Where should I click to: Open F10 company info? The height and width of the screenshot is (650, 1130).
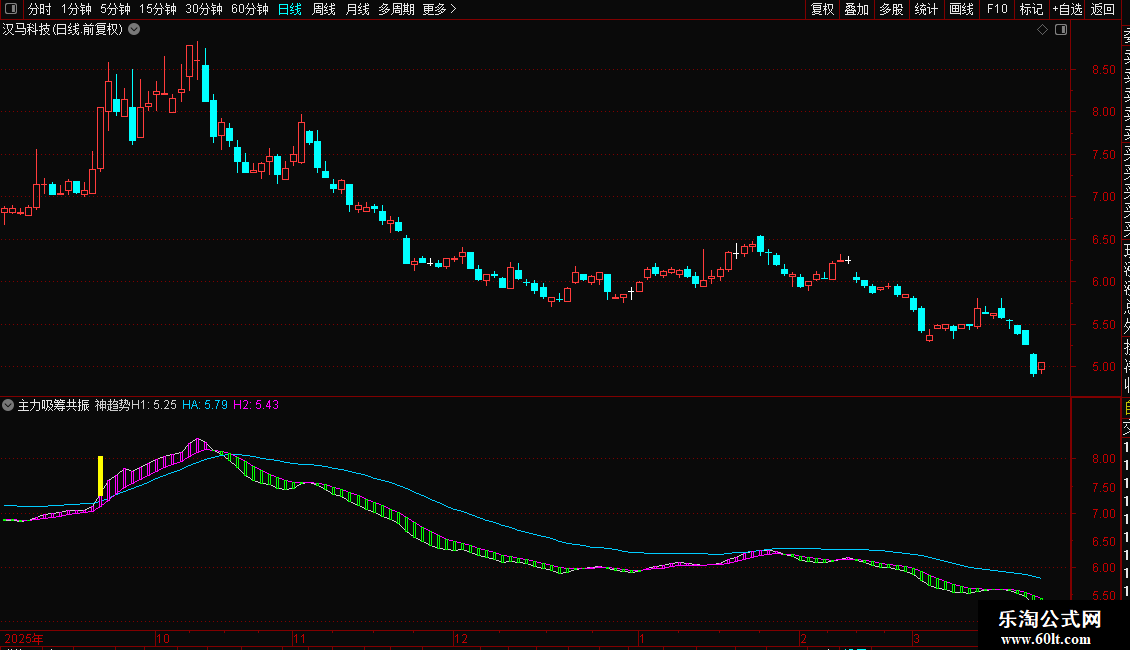point(997,9)
